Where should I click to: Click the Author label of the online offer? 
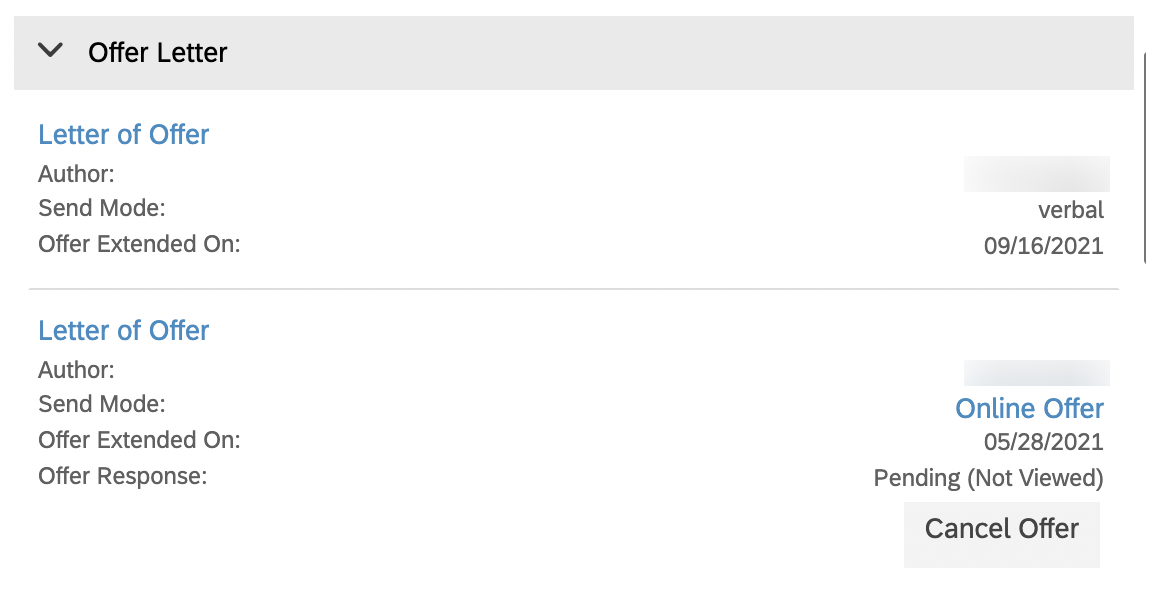point(76,370)
